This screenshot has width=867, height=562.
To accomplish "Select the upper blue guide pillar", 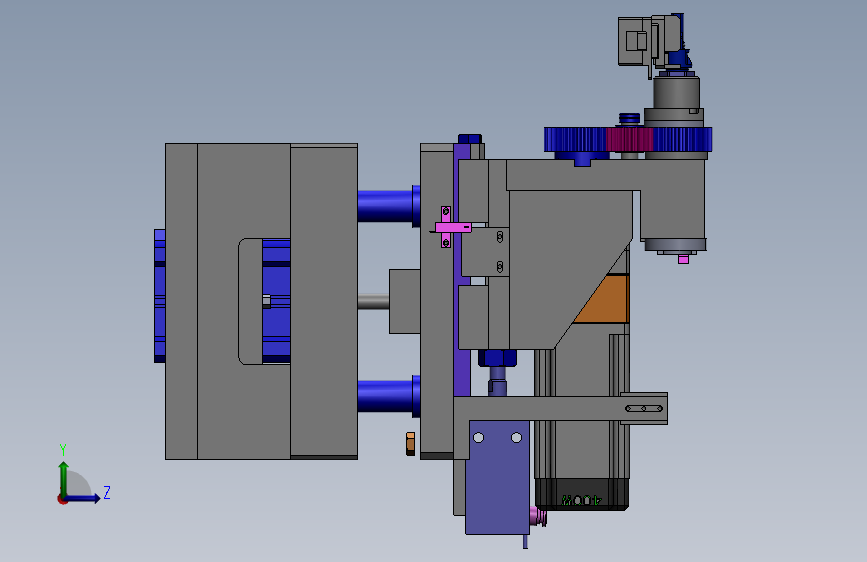I will tap(389, 205).
